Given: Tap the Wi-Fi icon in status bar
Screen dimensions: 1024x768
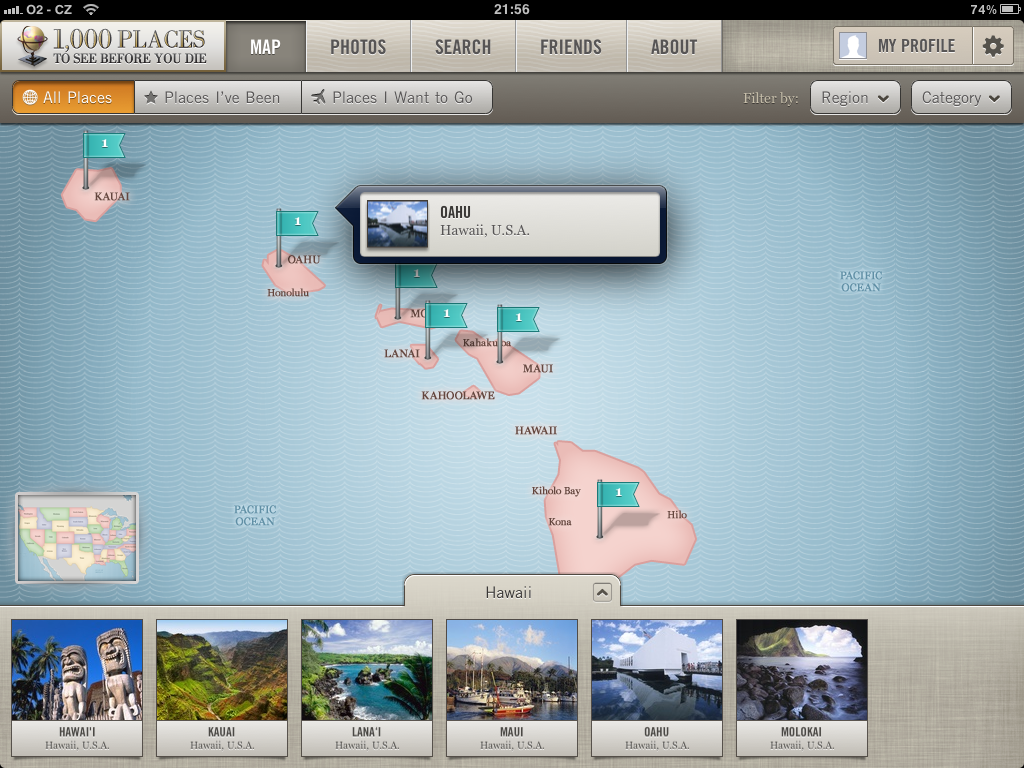Looking at the screenshot, I should pyautogui.click(x=91, y=9).
